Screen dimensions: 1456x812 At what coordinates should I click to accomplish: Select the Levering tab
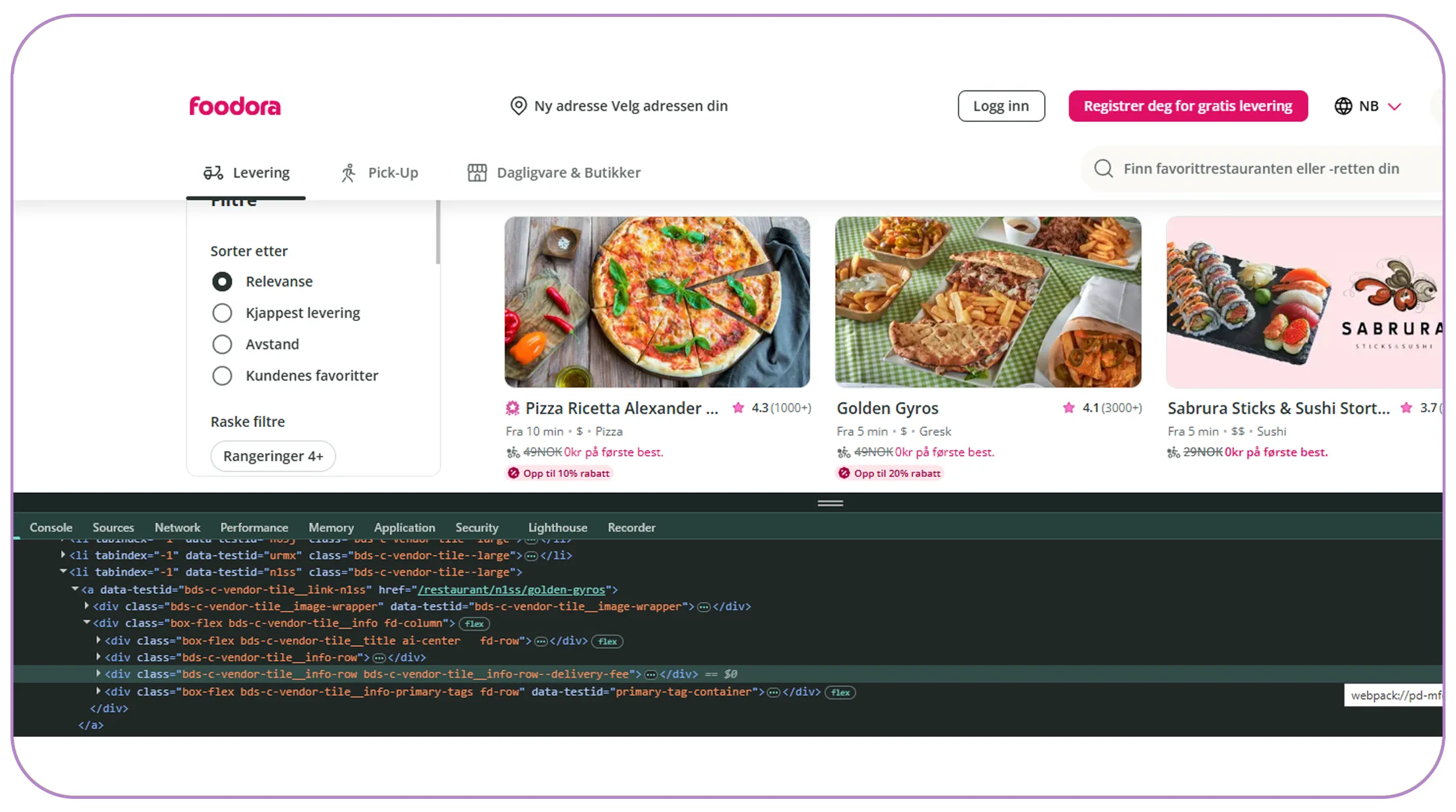246,173
